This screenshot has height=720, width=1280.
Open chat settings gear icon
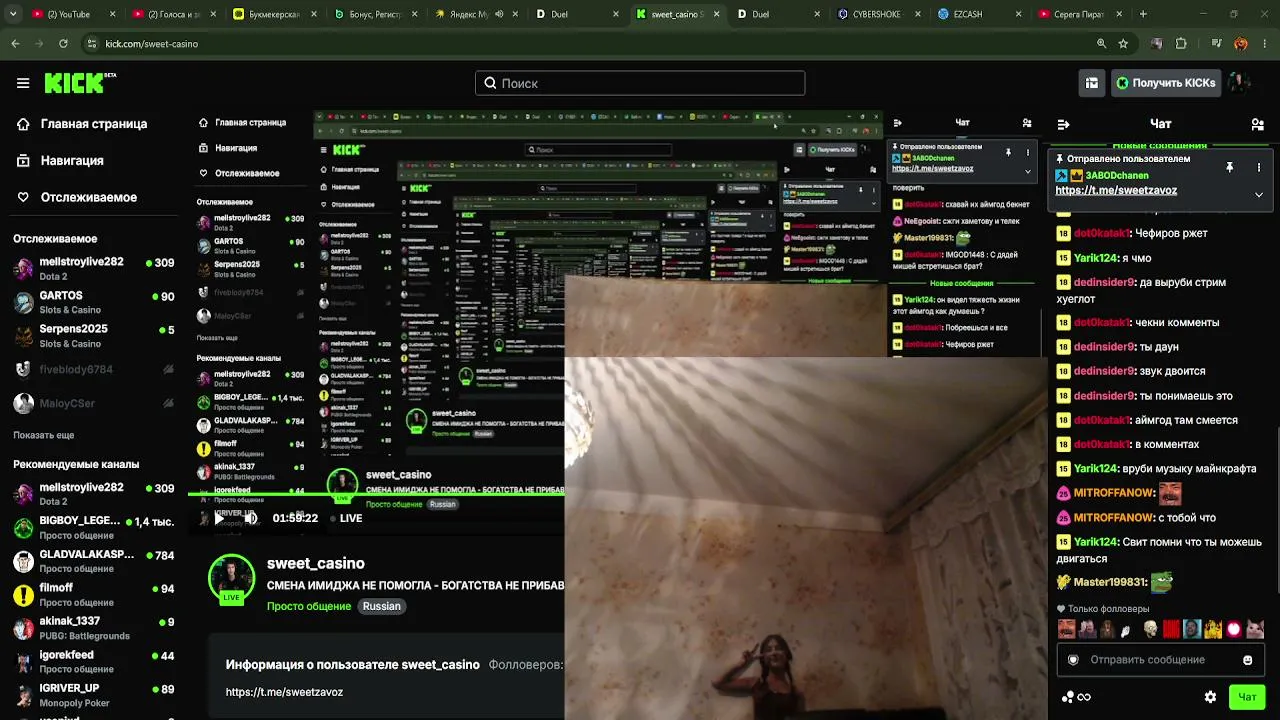pyautogui.click(x=1211, y=697)
